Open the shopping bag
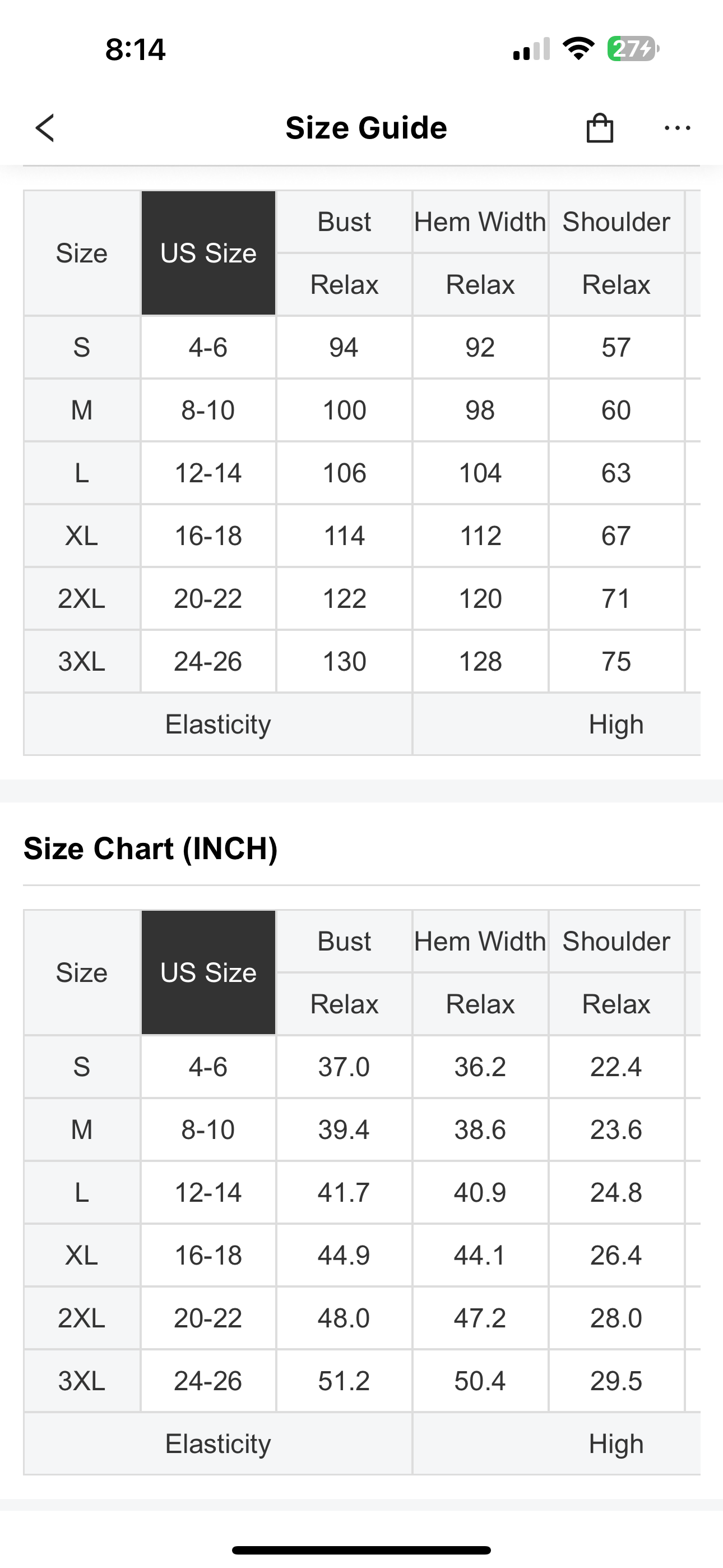Screen dimensions: 723x1568 pos(600,128)
